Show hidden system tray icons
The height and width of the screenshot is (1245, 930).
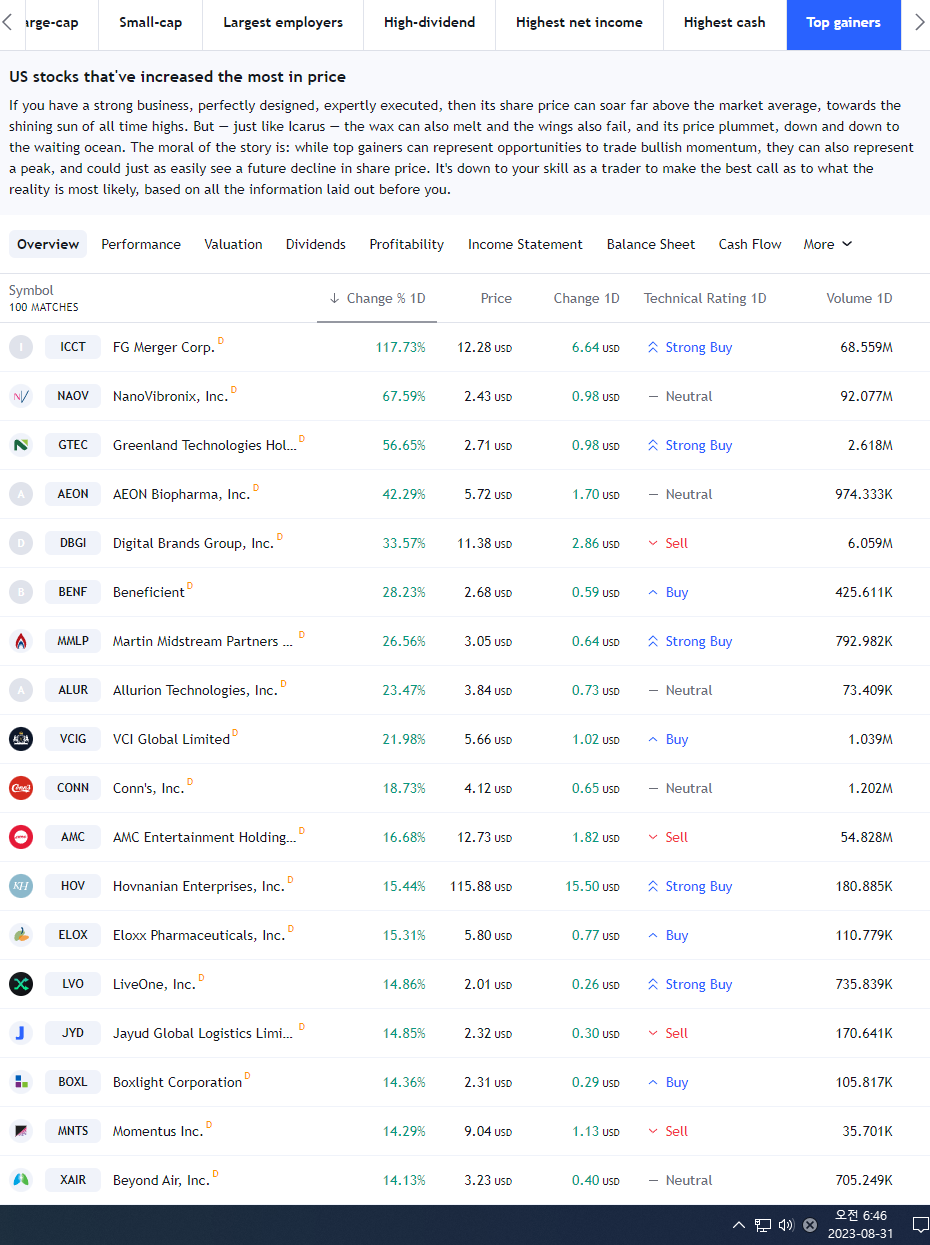[739, 1225]
